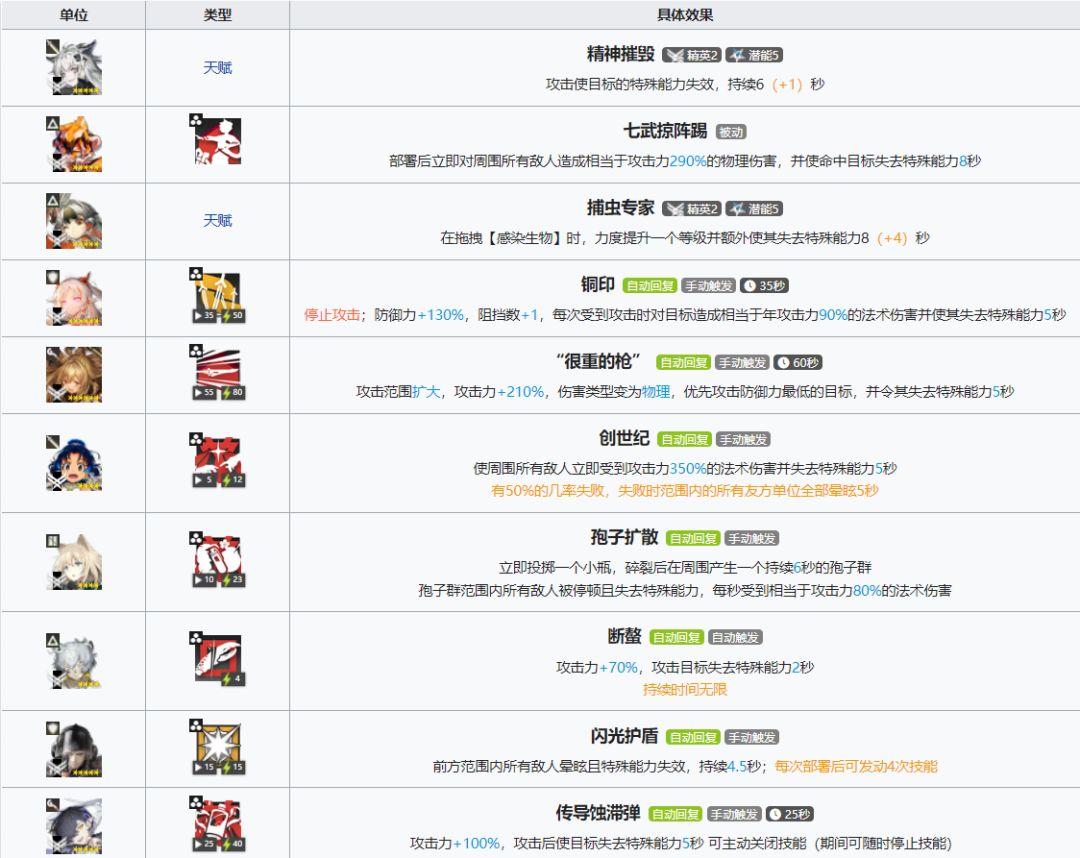Viewport: 1080px width, 858px height.
Task: Select the 闪光护盾 skill name
Action: (625, 736)
